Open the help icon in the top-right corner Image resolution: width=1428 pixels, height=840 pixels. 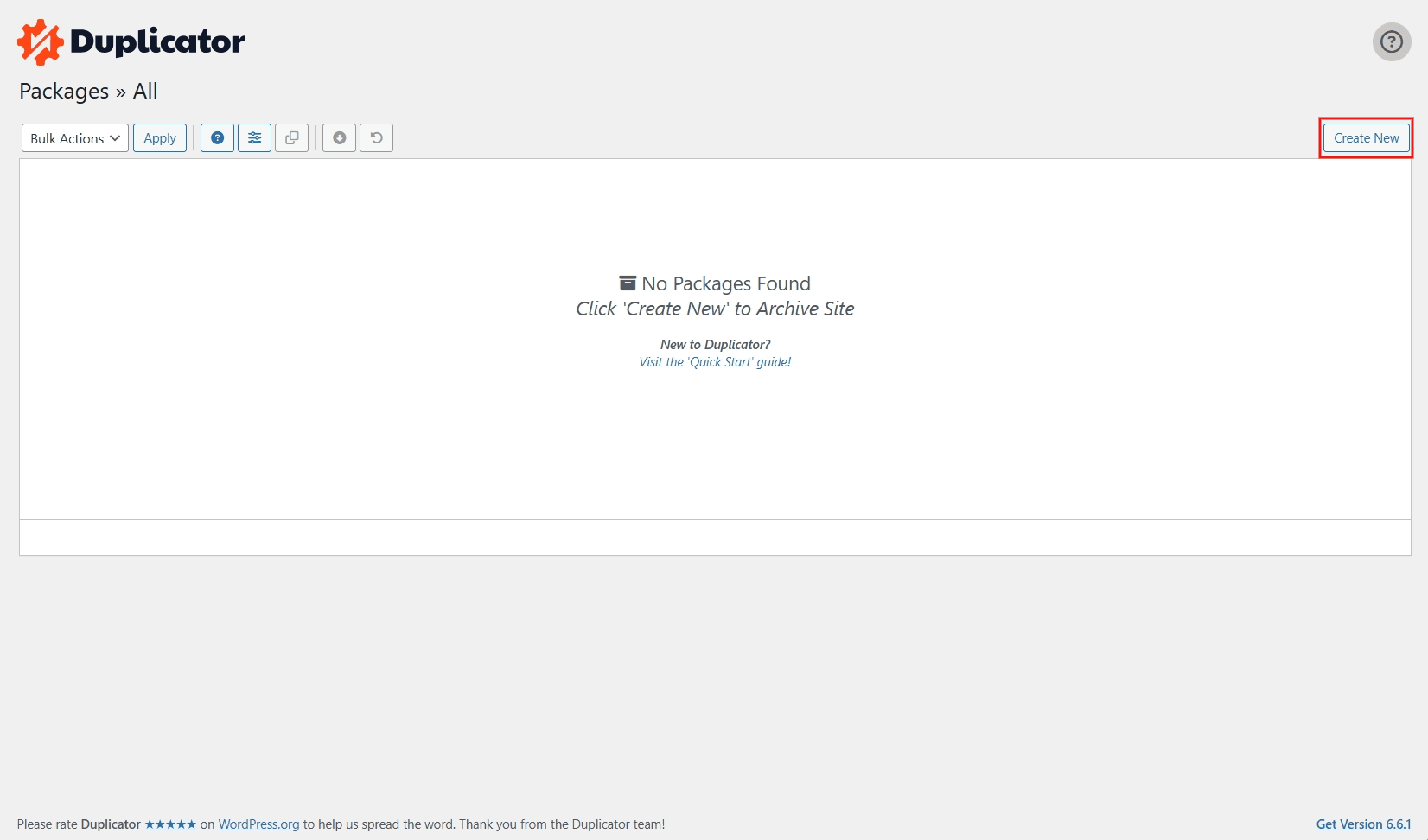(1391, 41)
